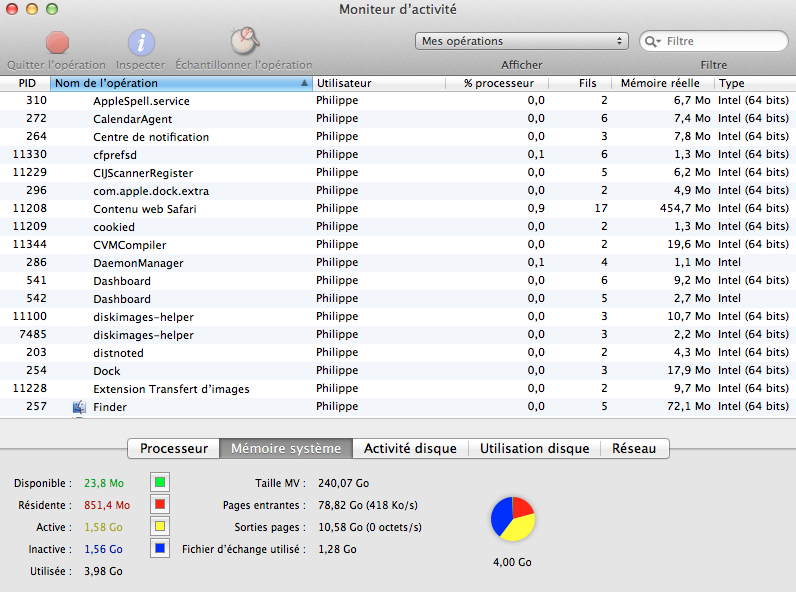Click Pages entrantes value 78,82 Go

tap(368, 505)
